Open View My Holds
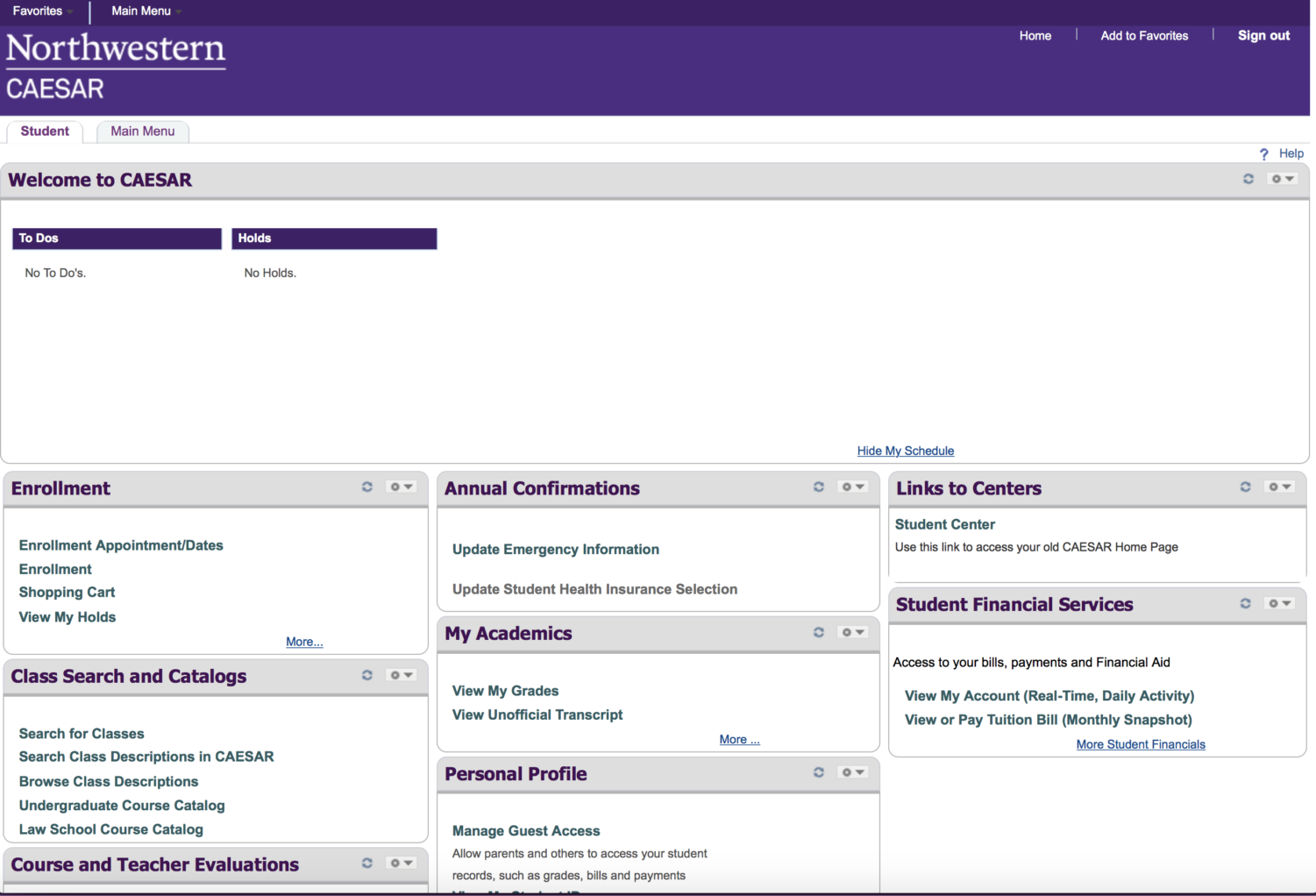 coord(68,617)
